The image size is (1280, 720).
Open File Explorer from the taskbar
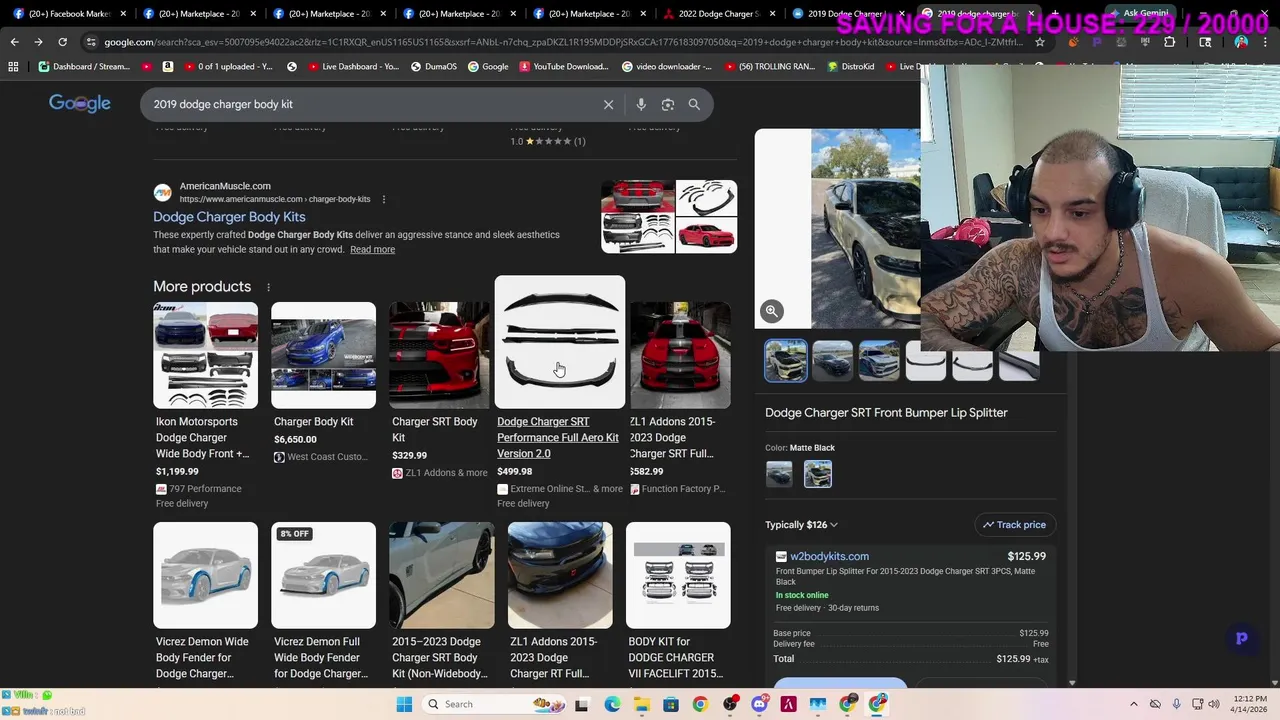tap(641, 704)
